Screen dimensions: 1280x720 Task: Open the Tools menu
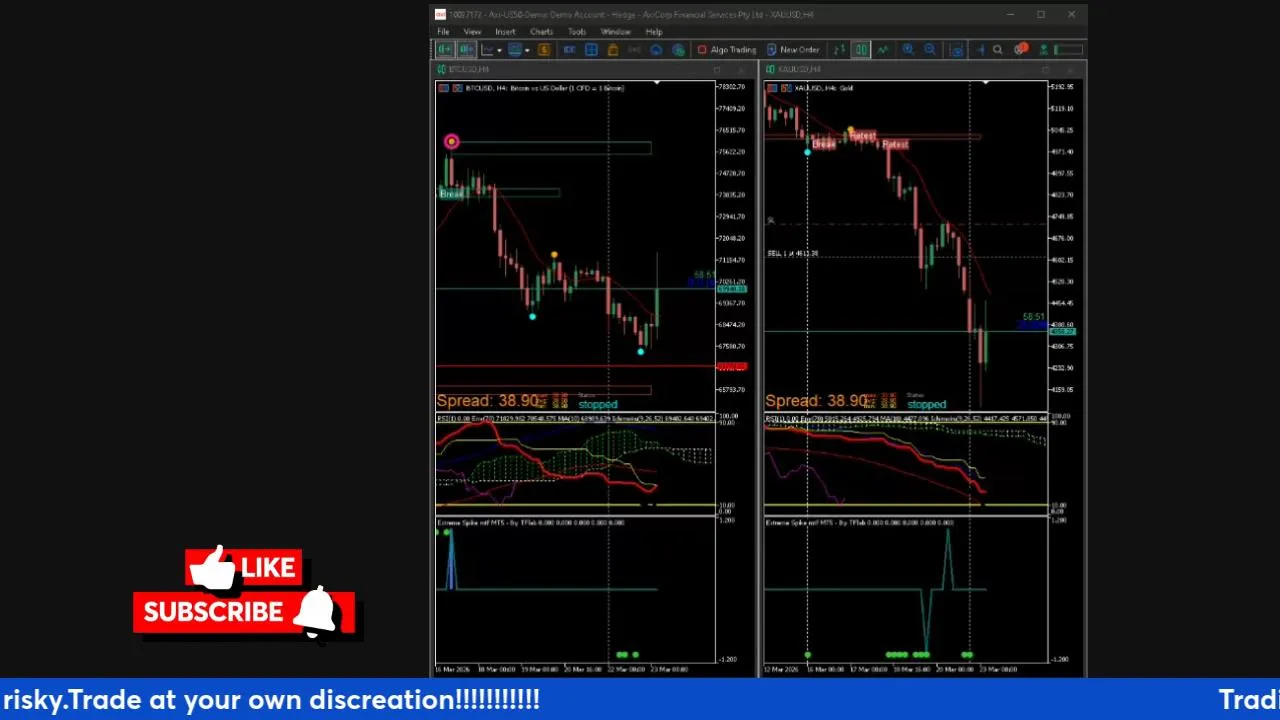click(577, 32)
